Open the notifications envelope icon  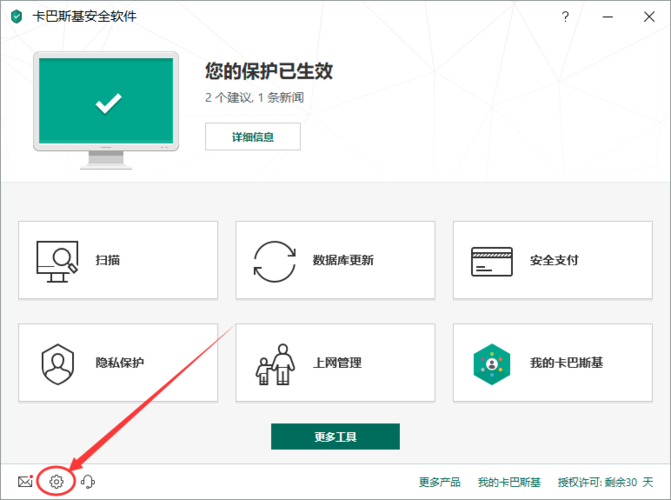[x=25, y=482]
